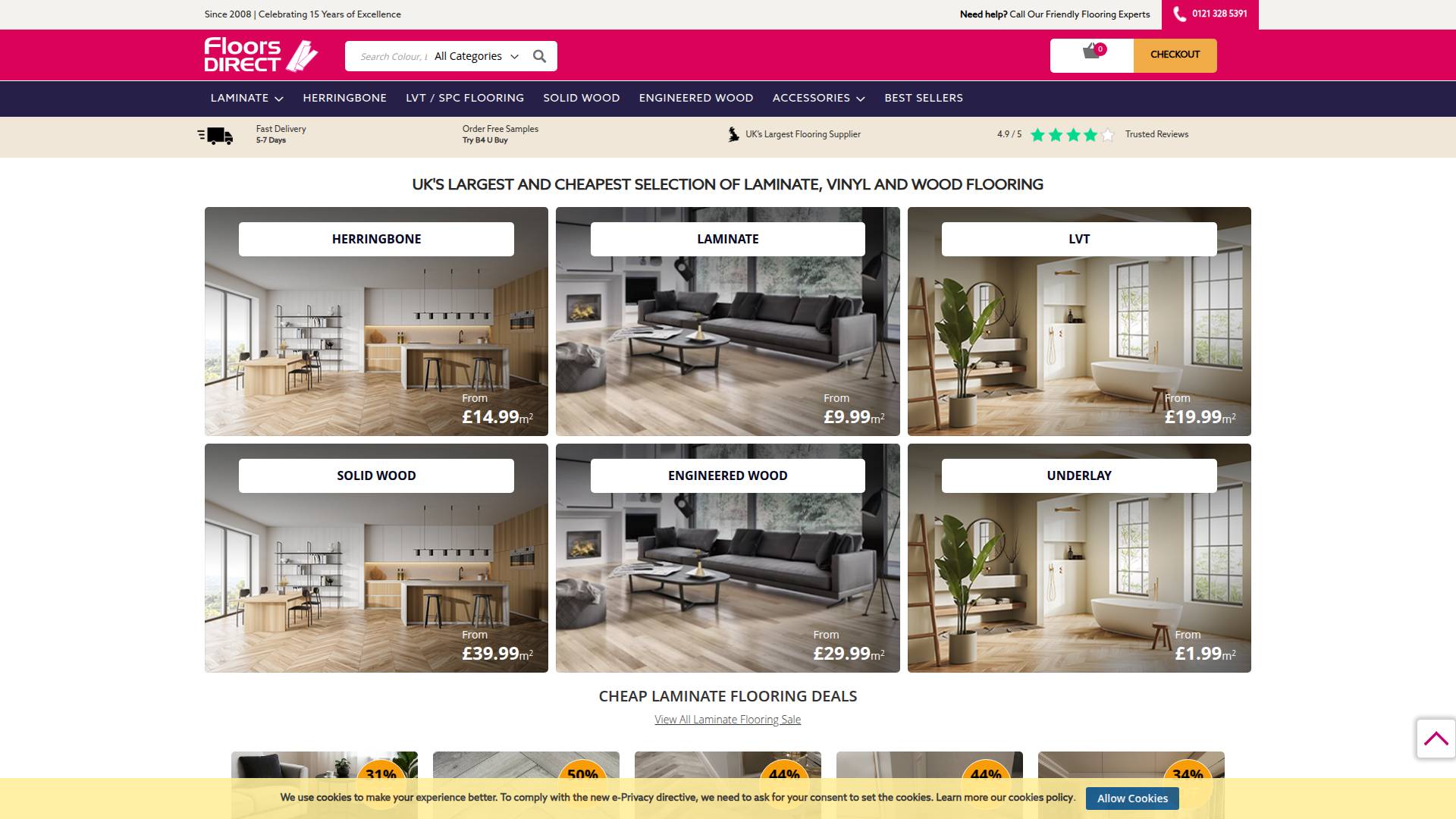Accept cookies via Allow Cookies button
1456x819 pixels.
click(x=1131, y=798)
